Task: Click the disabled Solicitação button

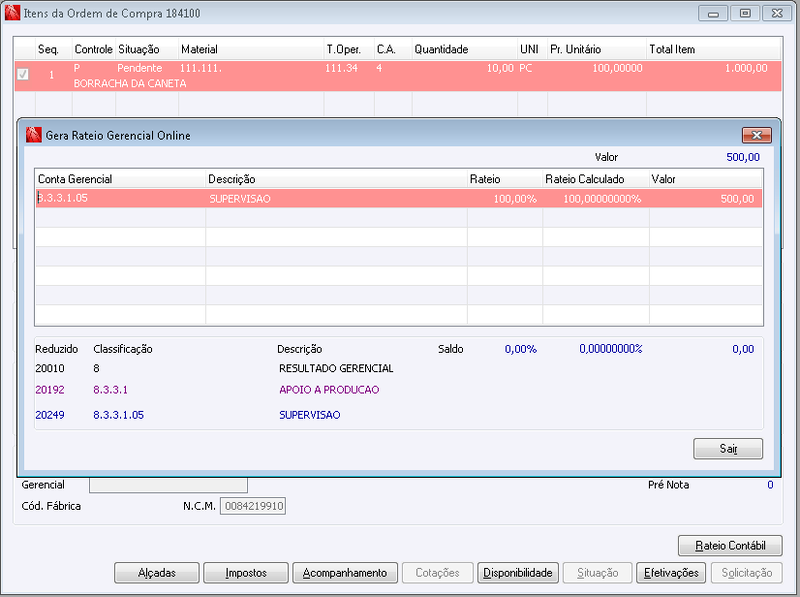Action: pyautogui.click(x=746, y=573)
